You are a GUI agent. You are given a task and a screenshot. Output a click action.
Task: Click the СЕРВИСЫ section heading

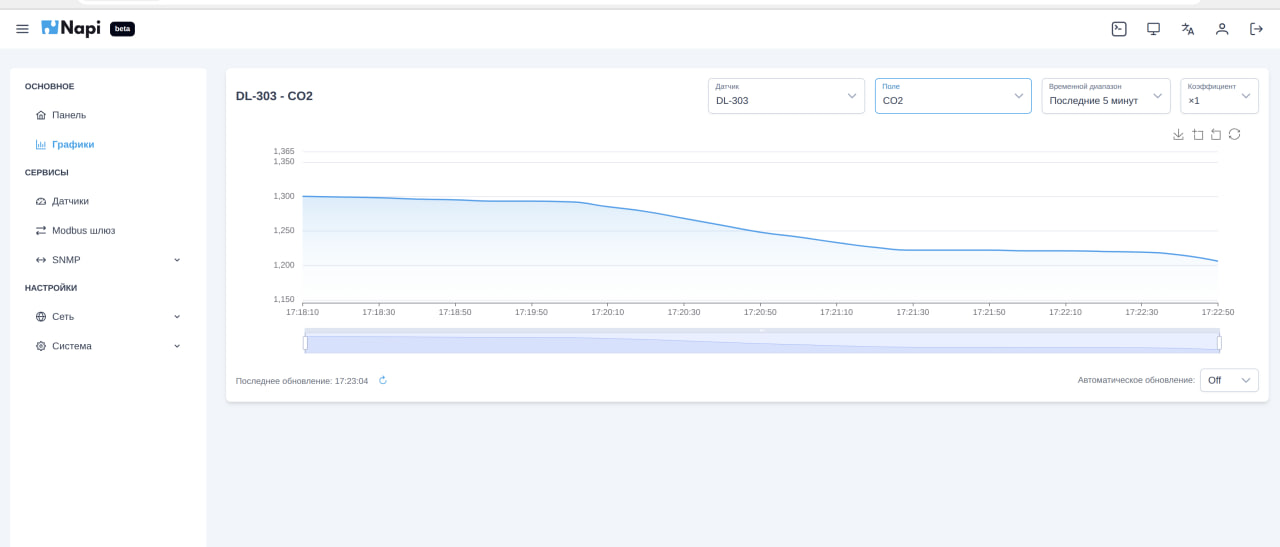click(47, 172)
